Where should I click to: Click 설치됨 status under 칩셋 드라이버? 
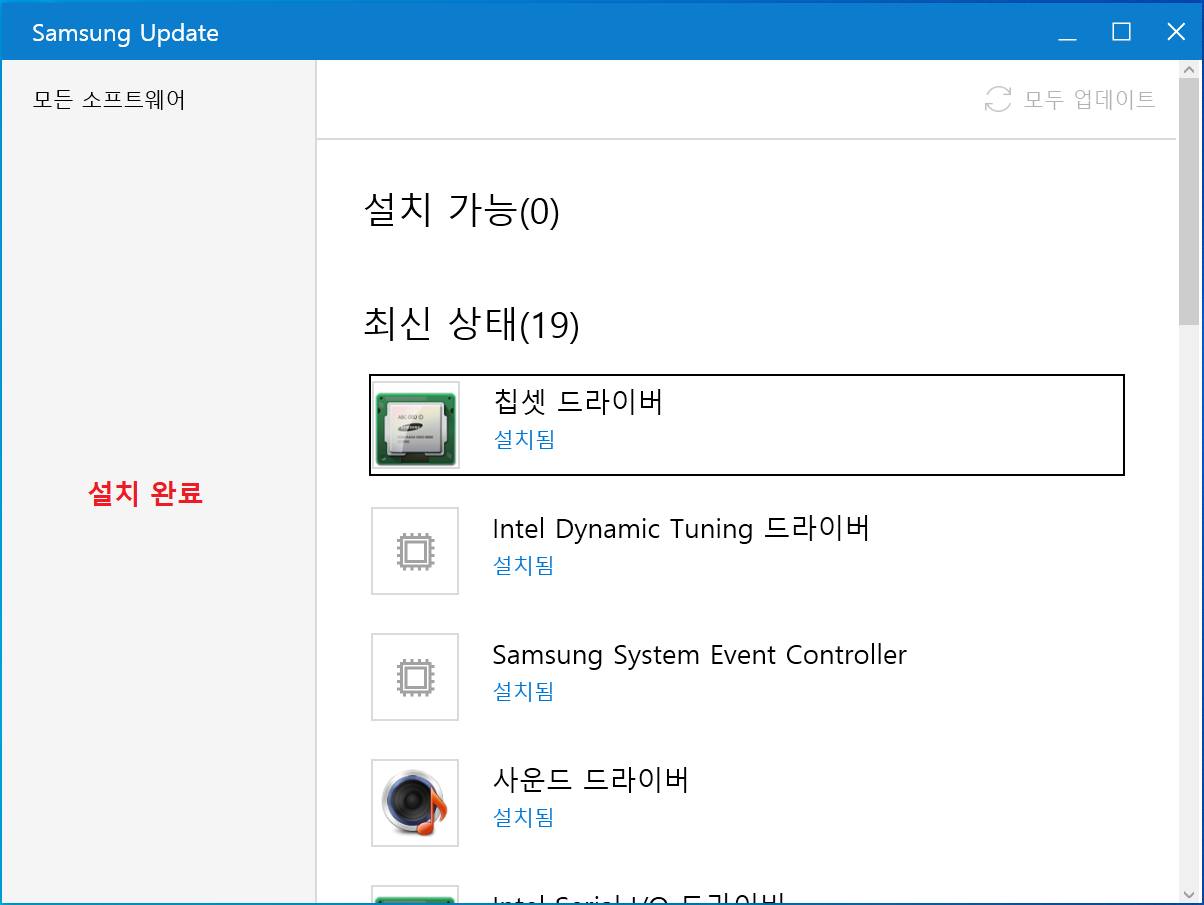[x=524, y=439]
